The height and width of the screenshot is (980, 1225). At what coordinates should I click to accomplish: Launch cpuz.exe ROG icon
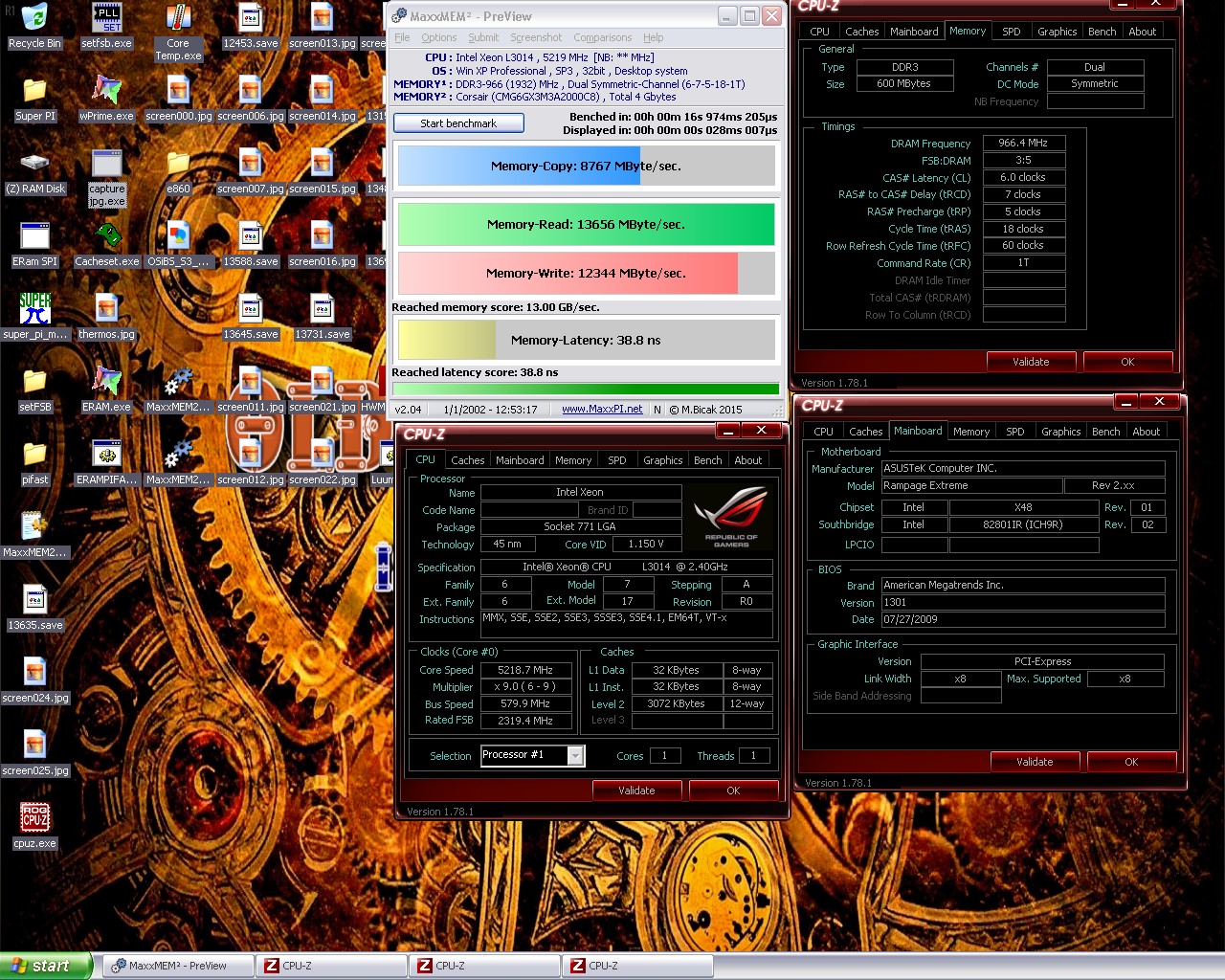35,826
